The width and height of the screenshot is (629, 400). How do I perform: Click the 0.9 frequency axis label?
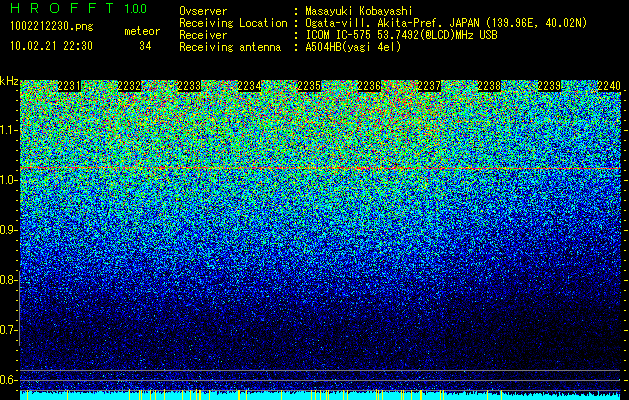click(x=7, y=230)
